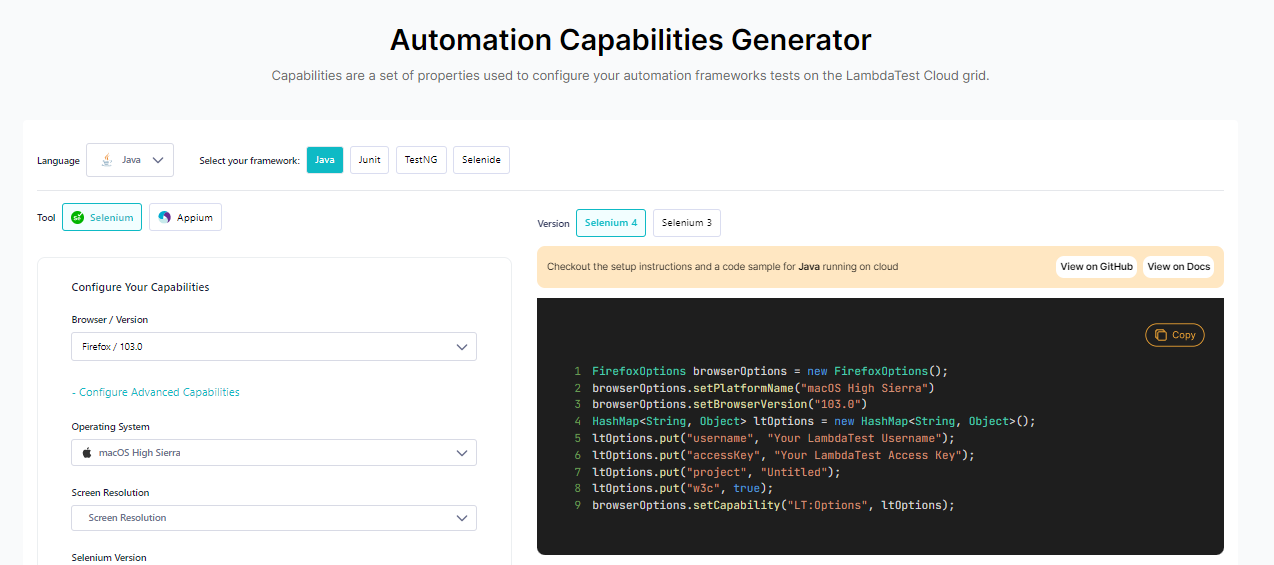Screen dimensions: 1274x565
Task: Click the clipboard icon on Copy button
Action: tap(1160, 335)
